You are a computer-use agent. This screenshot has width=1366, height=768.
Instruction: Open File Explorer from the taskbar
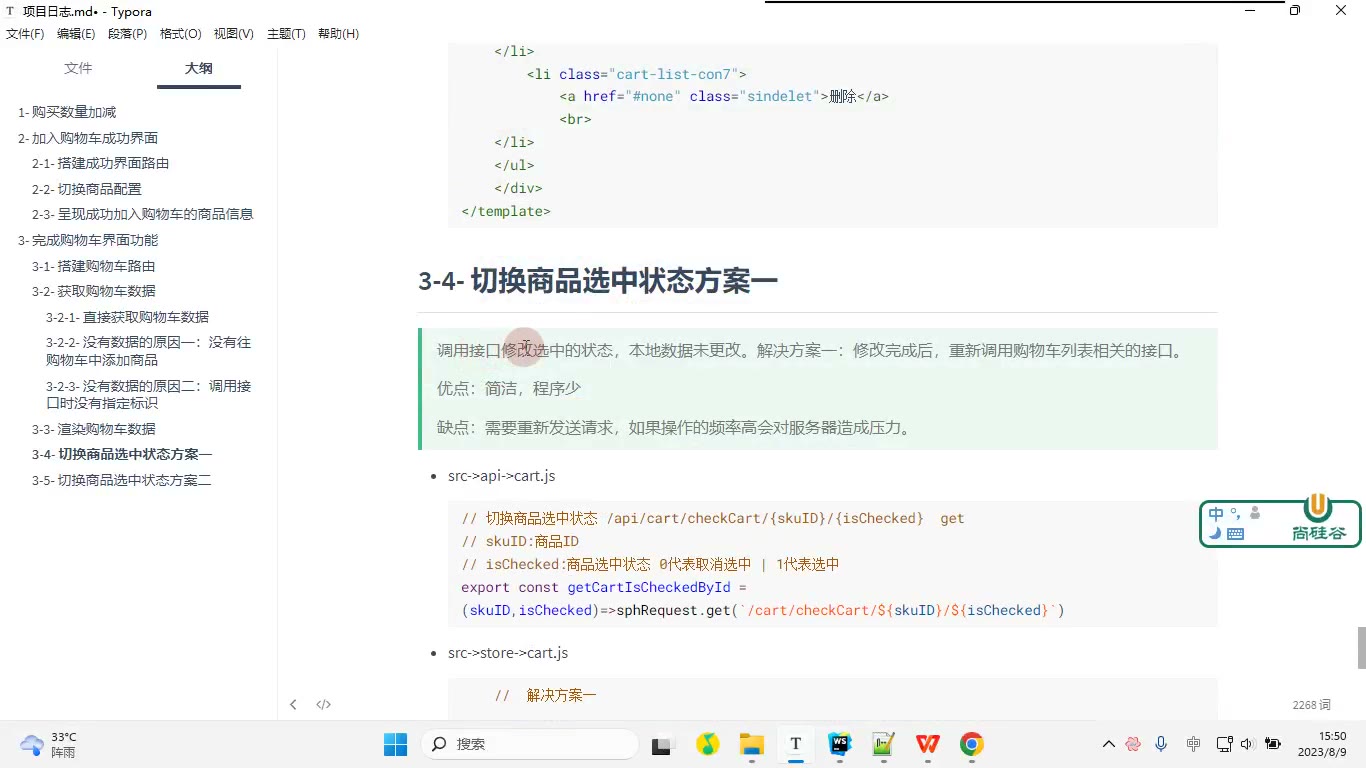(x=751, y=744)
